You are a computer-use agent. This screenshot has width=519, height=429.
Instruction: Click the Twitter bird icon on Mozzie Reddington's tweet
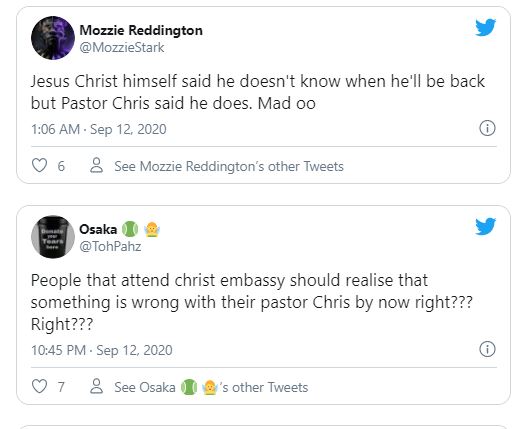click(485, 27)
